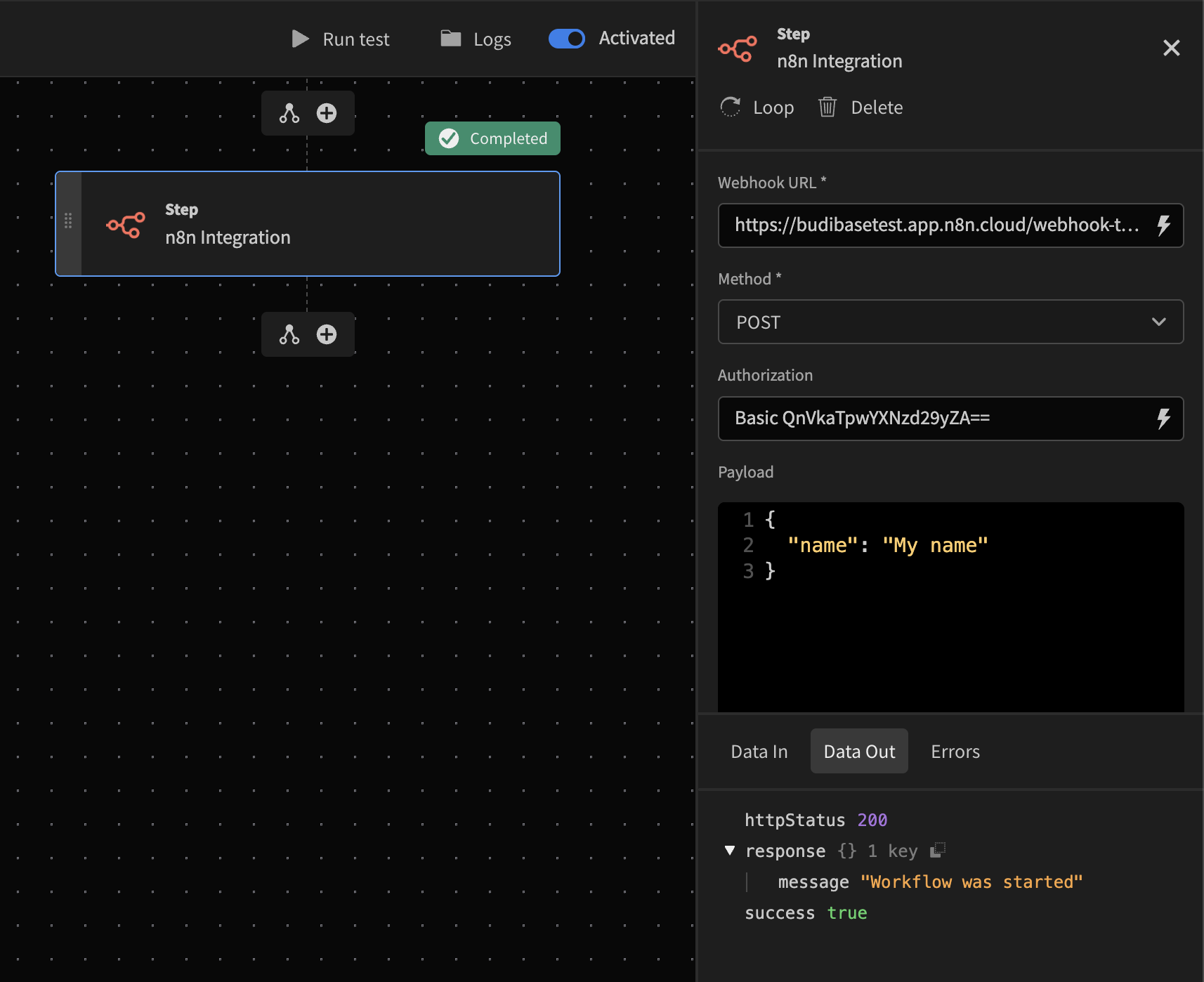Click the Run test play icon
The image size is (1204, 982).
pos(301,39)
